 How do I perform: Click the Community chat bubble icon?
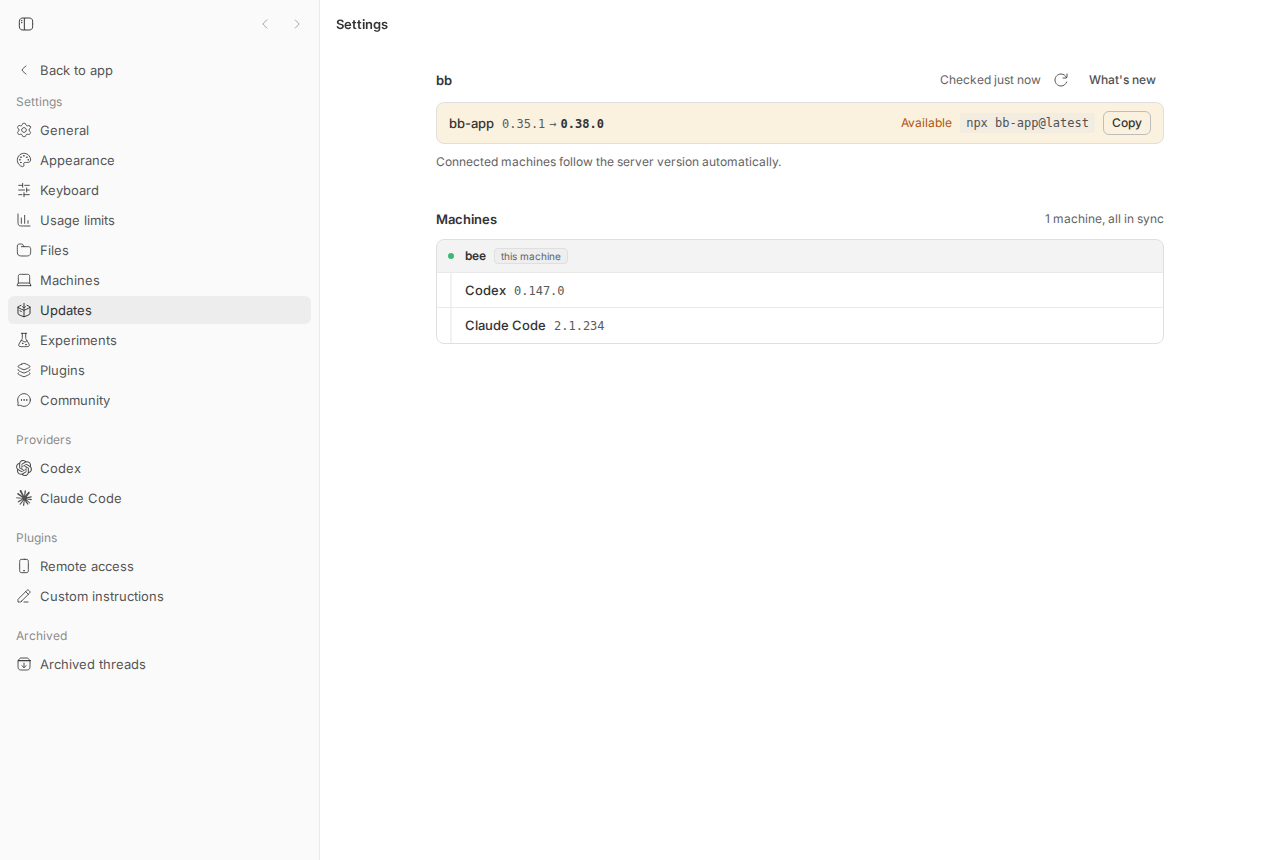point(24,400)
